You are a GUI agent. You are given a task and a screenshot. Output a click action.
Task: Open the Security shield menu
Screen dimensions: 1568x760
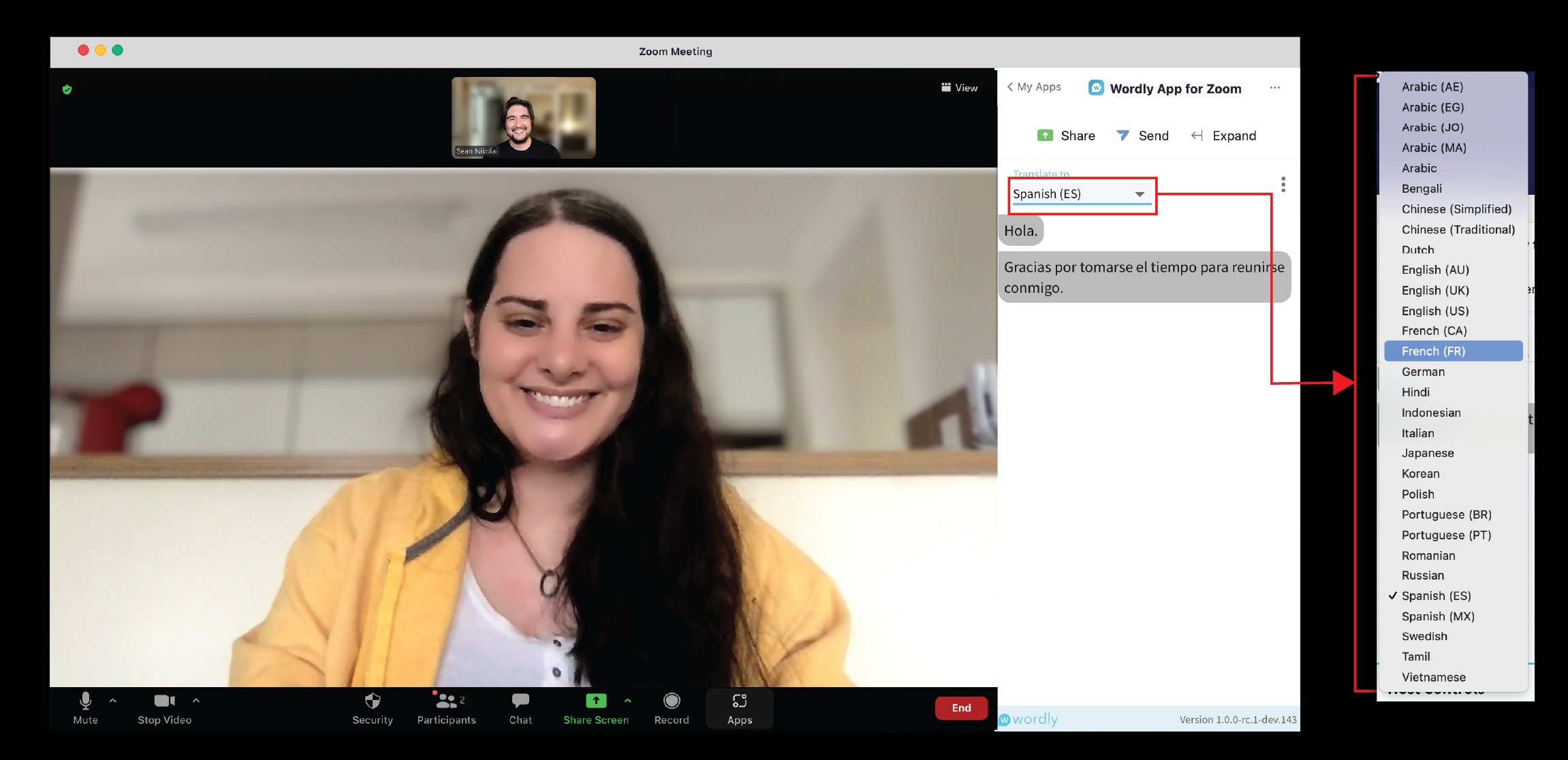[x=373, y=708]
